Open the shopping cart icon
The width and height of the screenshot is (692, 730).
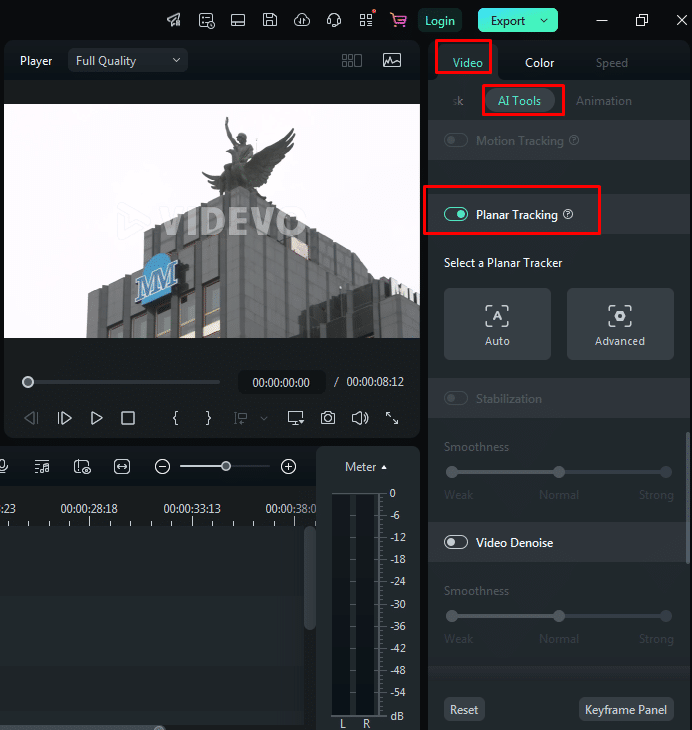tap(398, 20)
